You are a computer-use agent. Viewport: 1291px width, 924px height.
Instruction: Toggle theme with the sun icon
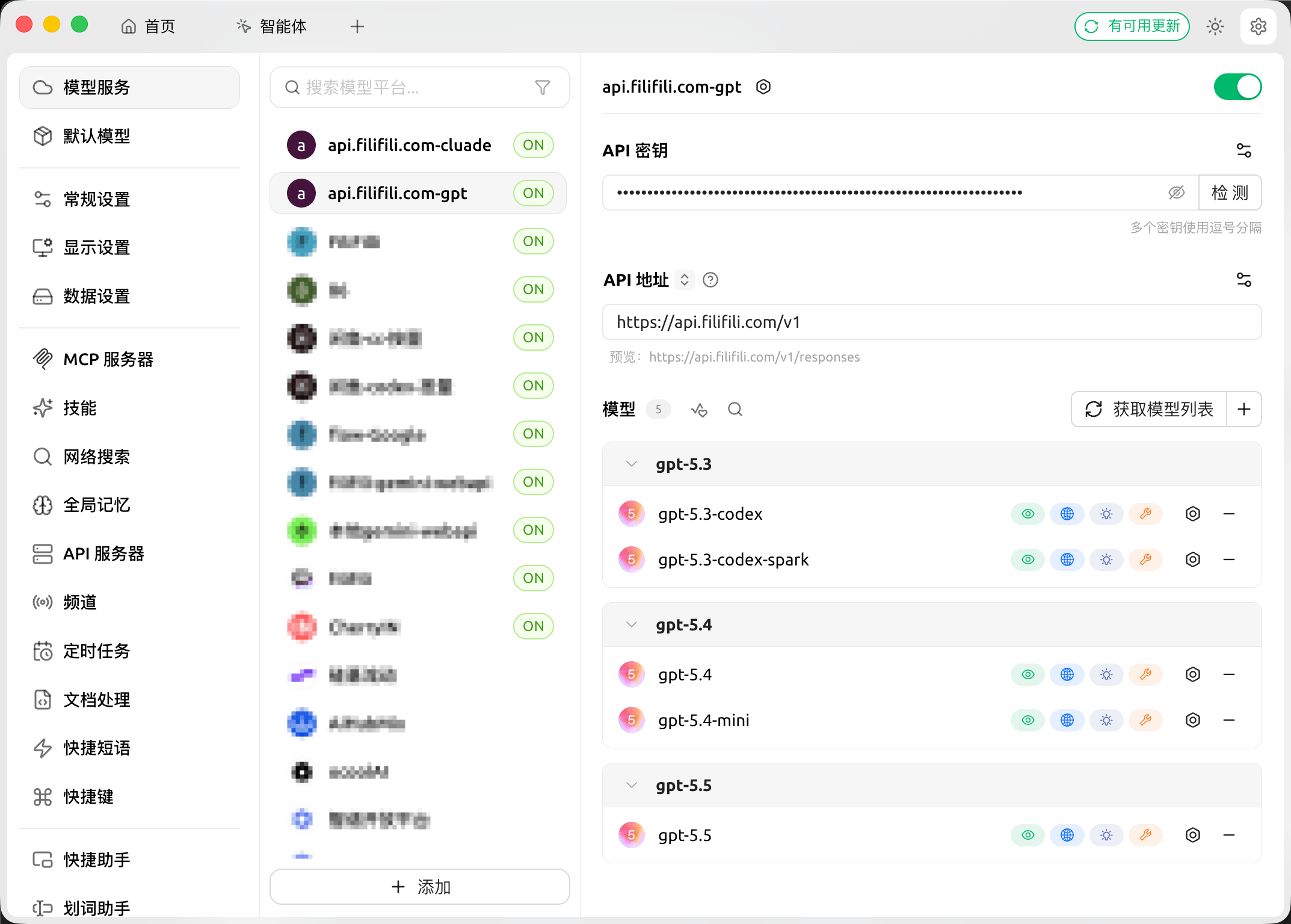(x=1215, y=26)
